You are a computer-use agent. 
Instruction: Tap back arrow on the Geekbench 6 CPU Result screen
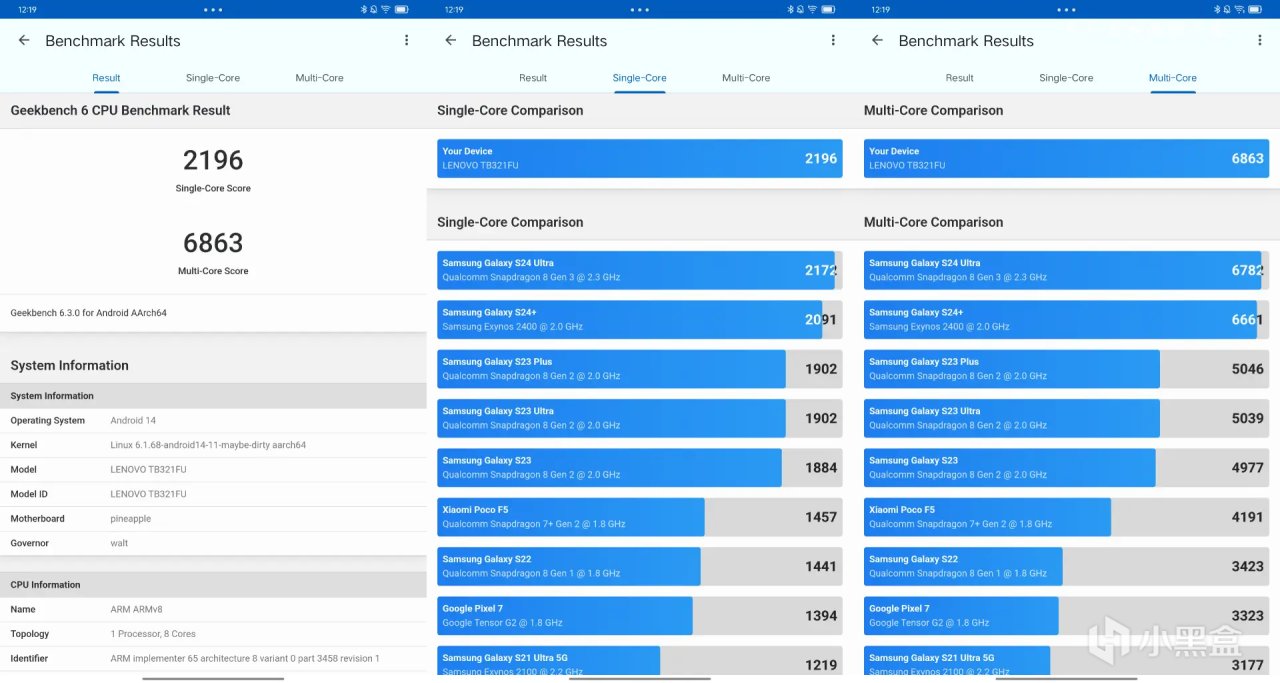24,41
